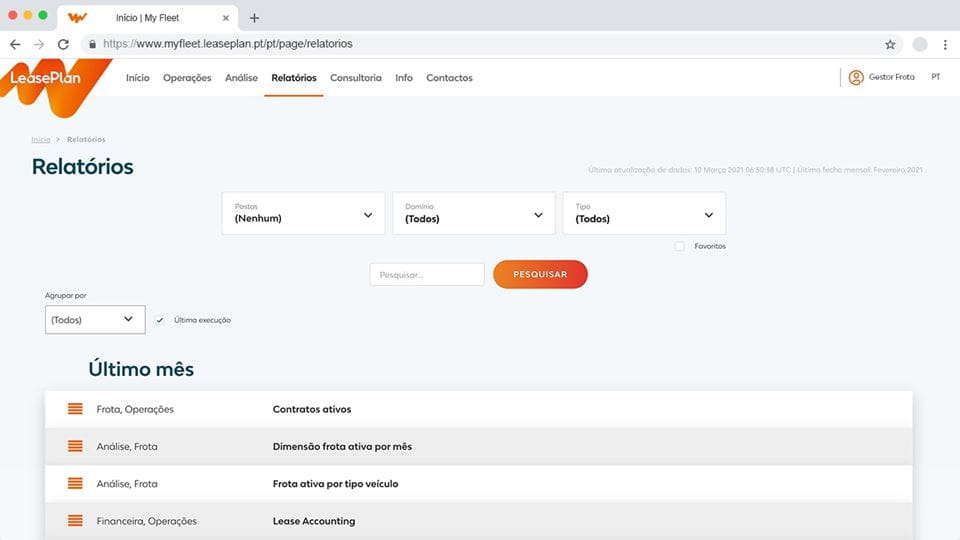960x540 pixels.
Task: Open the Tipo filter dropdown
Action: coord(644,214)
